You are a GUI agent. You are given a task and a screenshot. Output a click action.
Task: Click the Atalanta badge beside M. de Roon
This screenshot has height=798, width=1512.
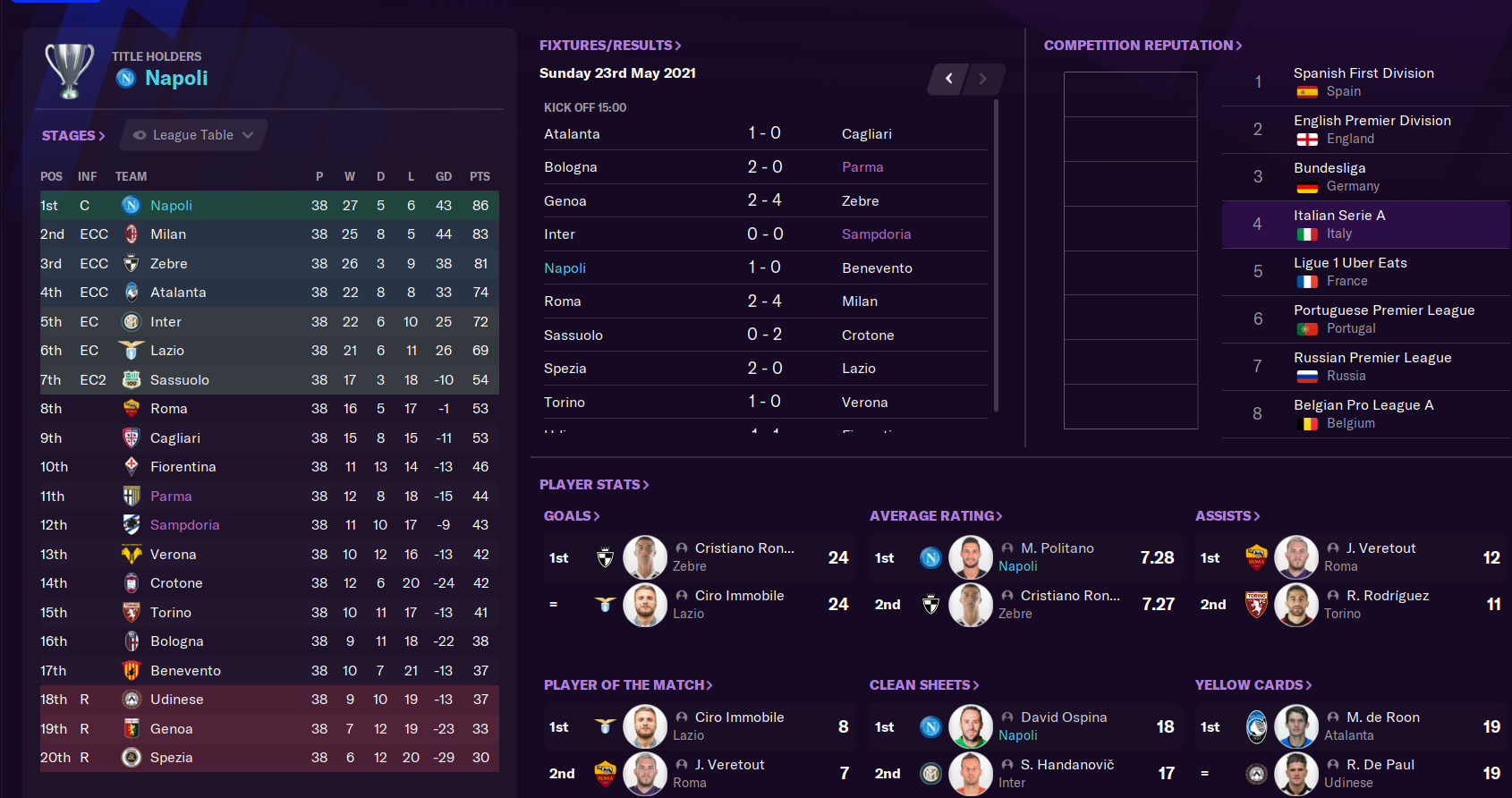tap(1256, 726)
